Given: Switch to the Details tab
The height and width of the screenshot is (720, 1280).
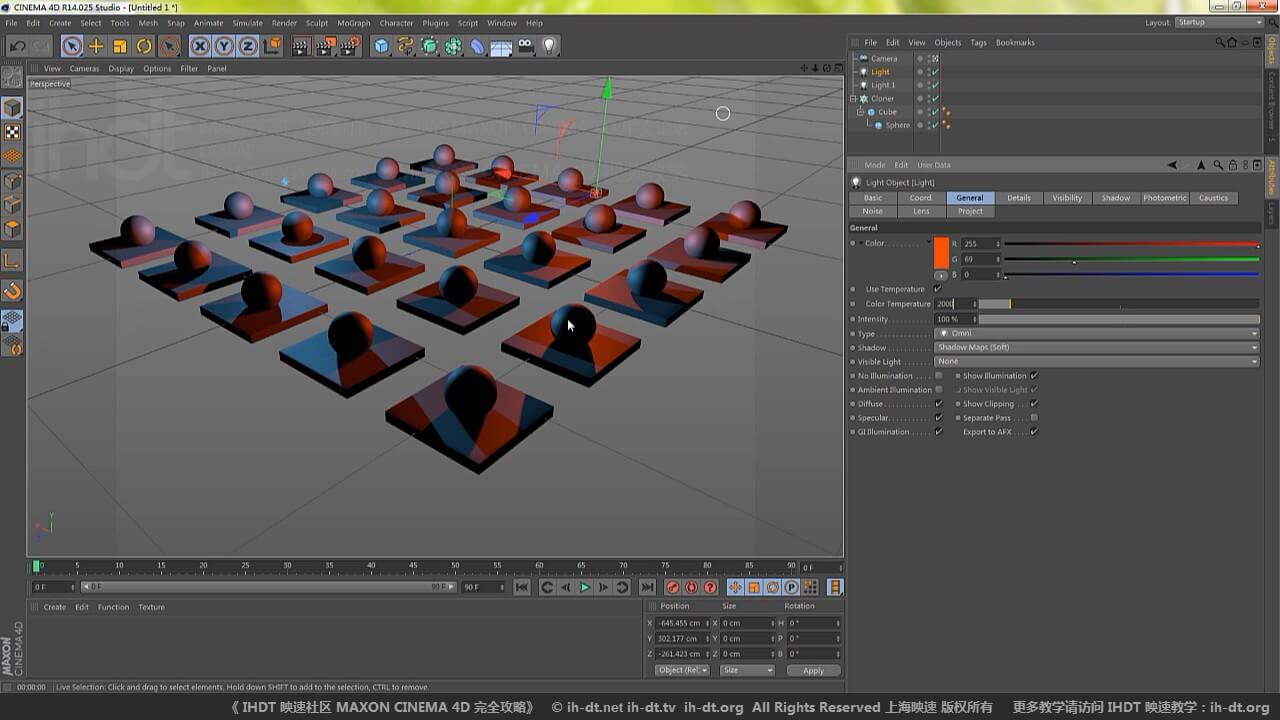Looking at the screenshot, I should [1018, 198].
